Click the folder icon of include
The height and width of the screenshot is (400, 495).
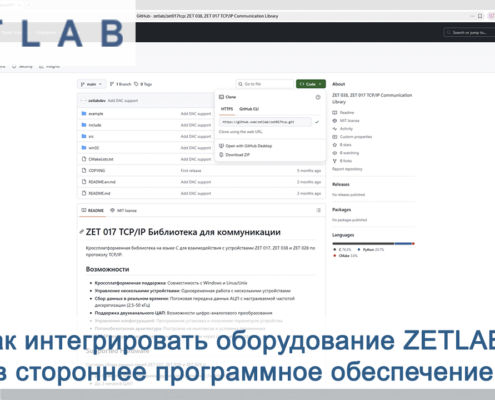tap(84, 125)
